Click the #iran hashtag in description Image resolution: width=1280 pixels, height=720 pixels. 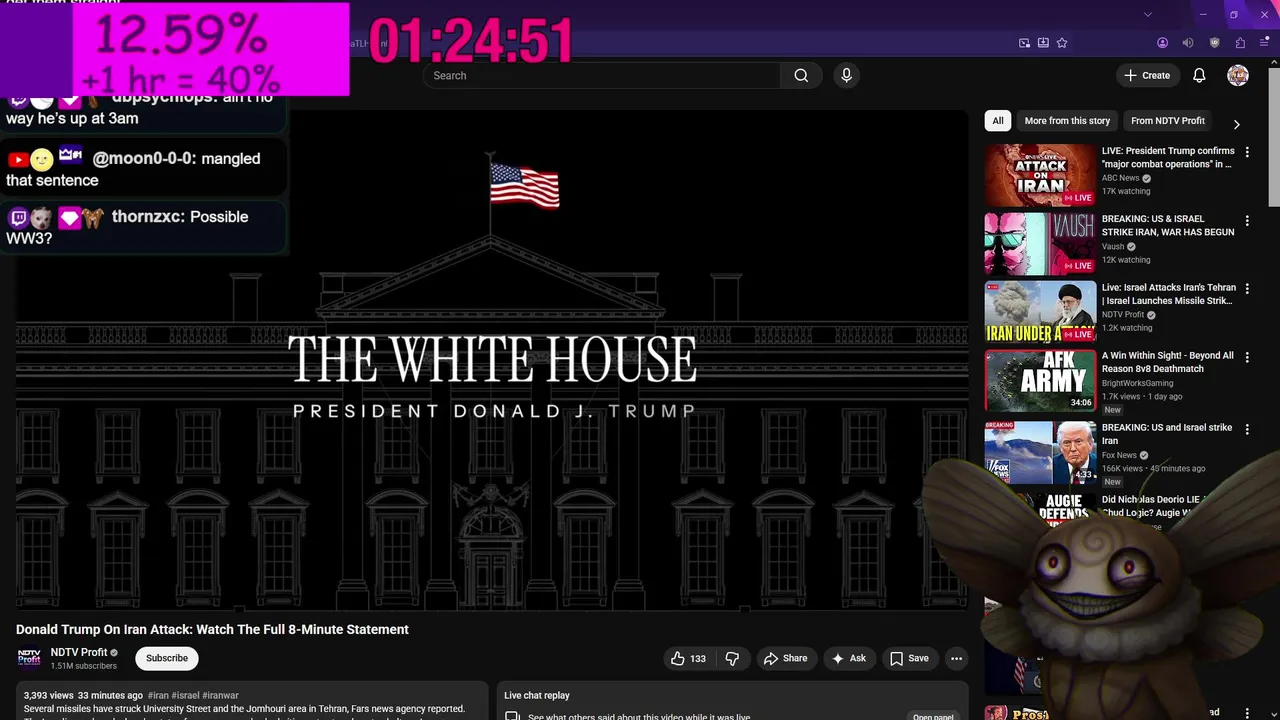[158, 695]
